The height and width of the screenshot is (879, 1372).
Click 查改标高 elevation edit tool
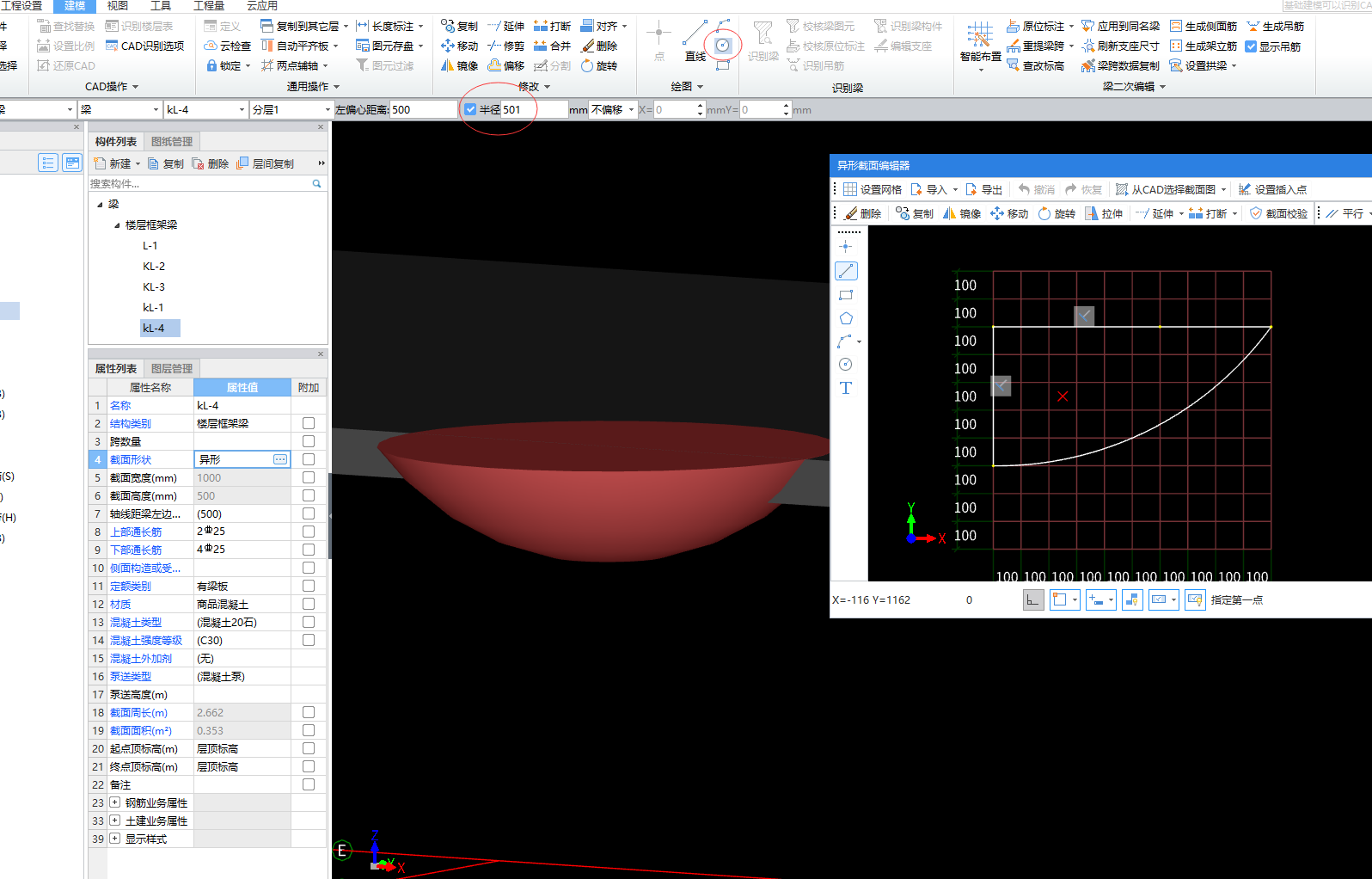pos(1035,65)
